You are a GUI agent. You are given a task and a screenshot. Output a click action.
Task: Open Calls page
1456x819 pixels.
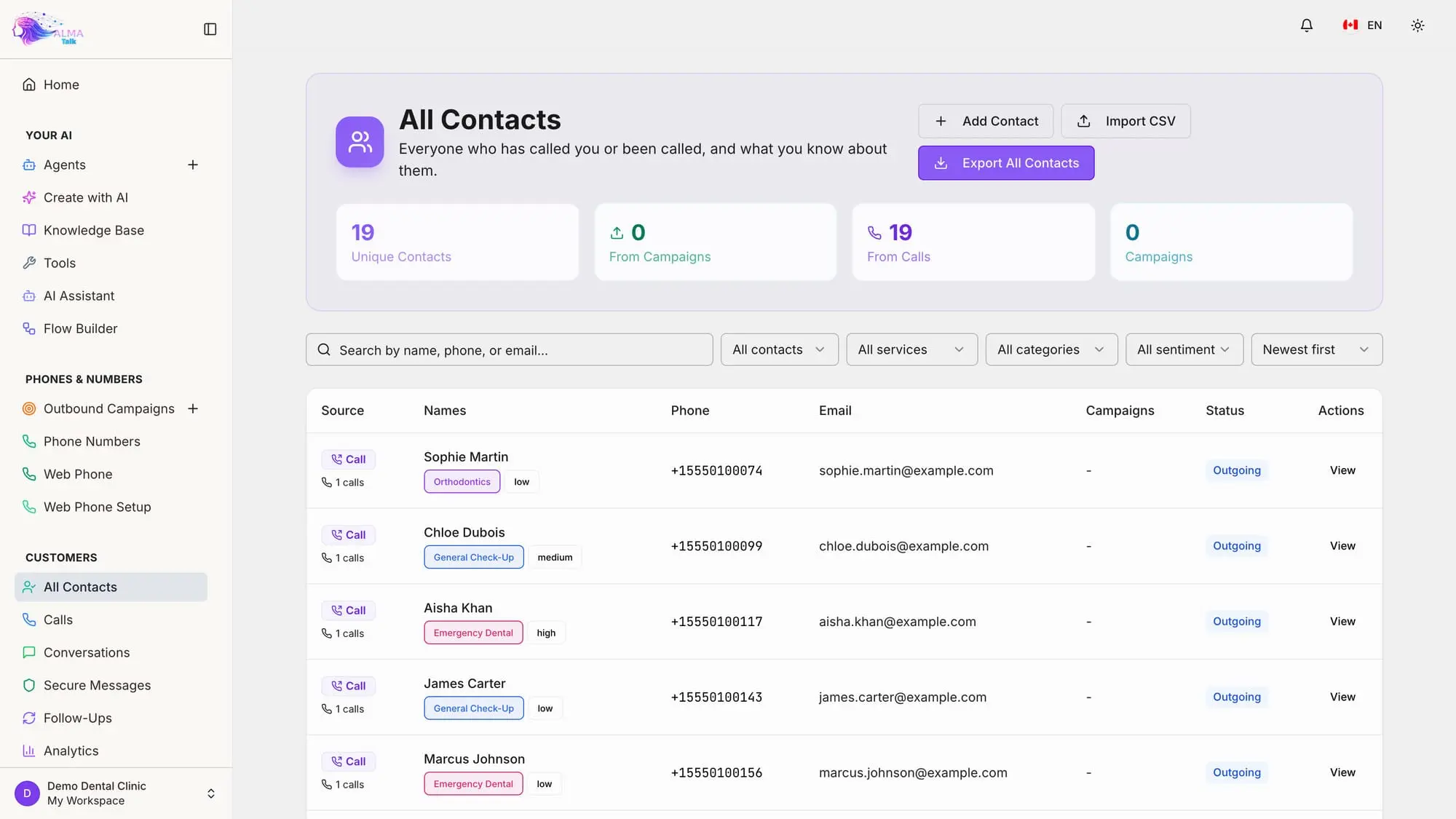click(x=111, y=620)
